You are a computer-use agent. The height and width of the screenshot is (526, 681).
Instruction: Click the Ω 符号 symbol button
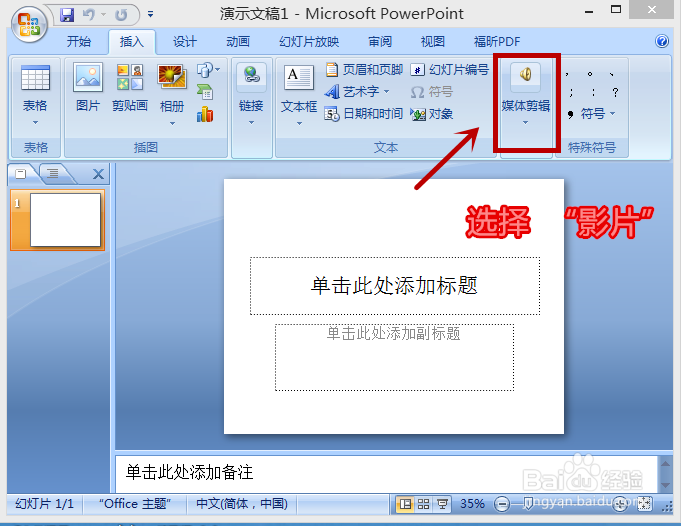click(x=432, y=92)
